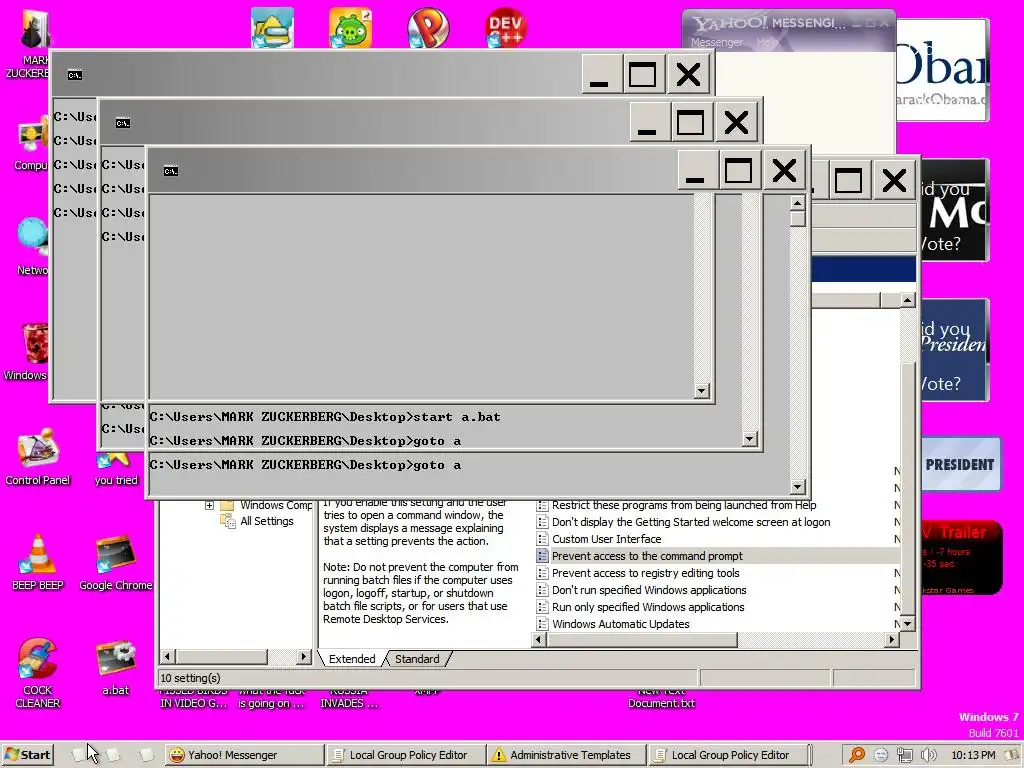Screen dimensions: 1024x768
Task: Click the smiley face tray icon
Action: pyautogui.click(x=880, y=755)
